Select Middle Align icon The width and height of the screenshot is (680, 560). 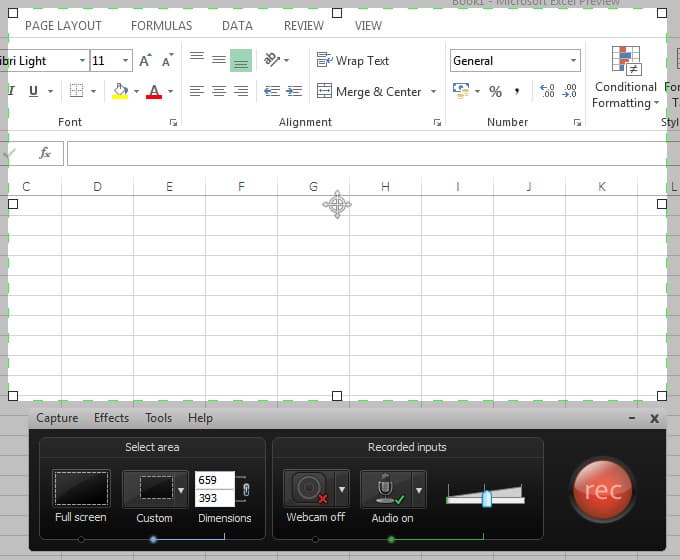pos(219,60)
